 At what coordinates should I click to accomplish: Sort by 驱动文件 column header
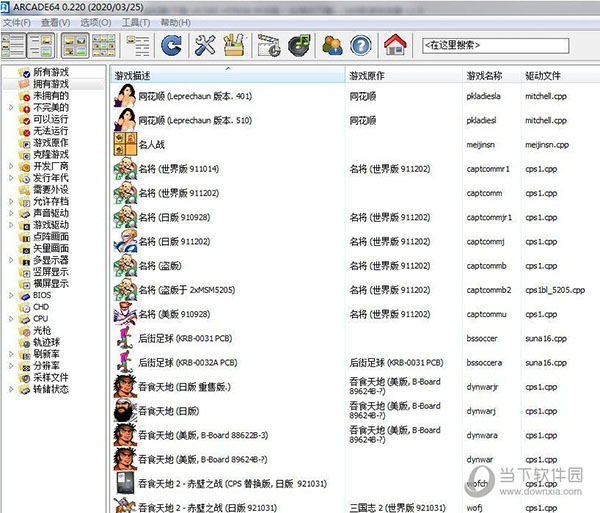pyautogui.click(x=560, y=76)
